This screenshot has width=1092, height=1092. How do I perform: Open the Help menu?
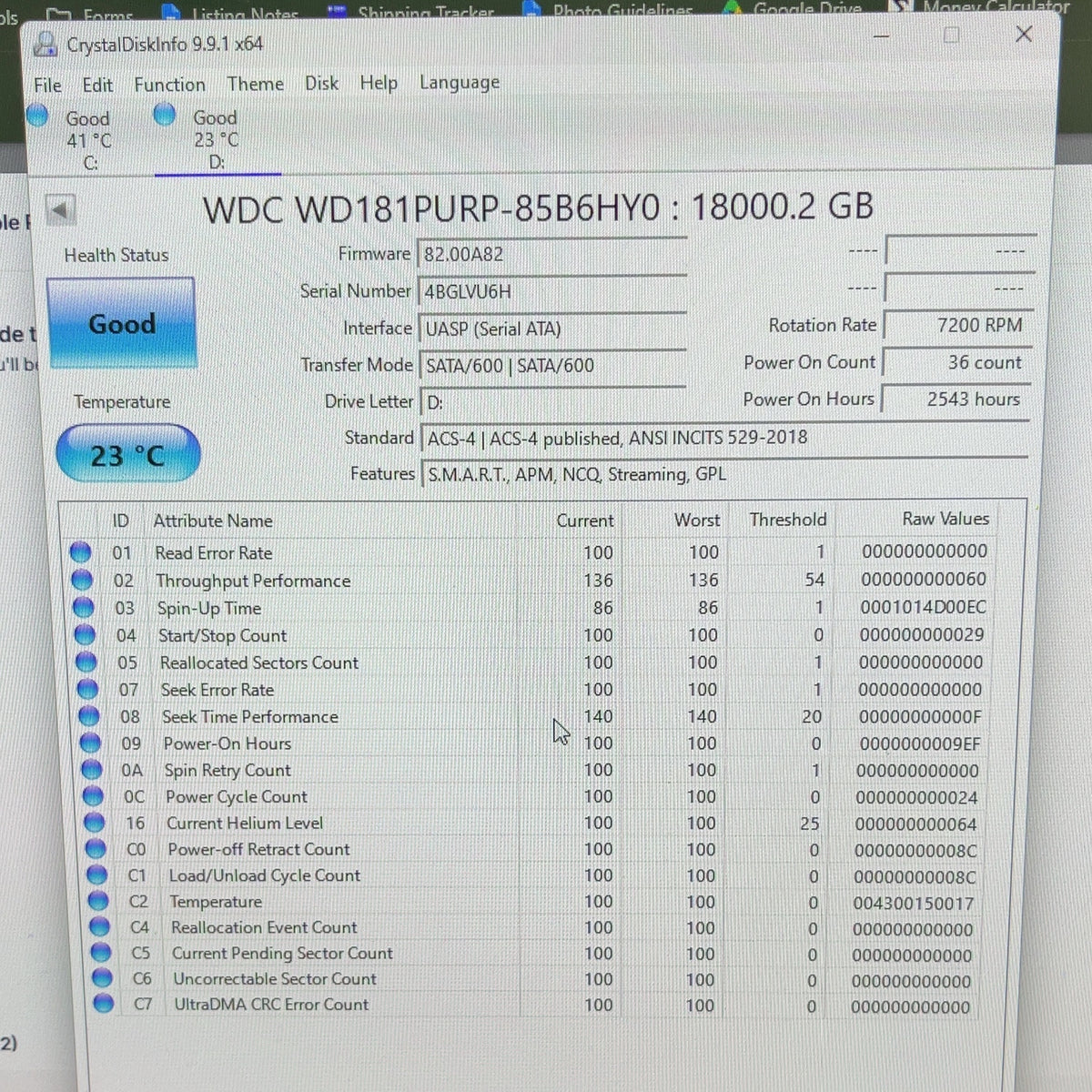379,83
